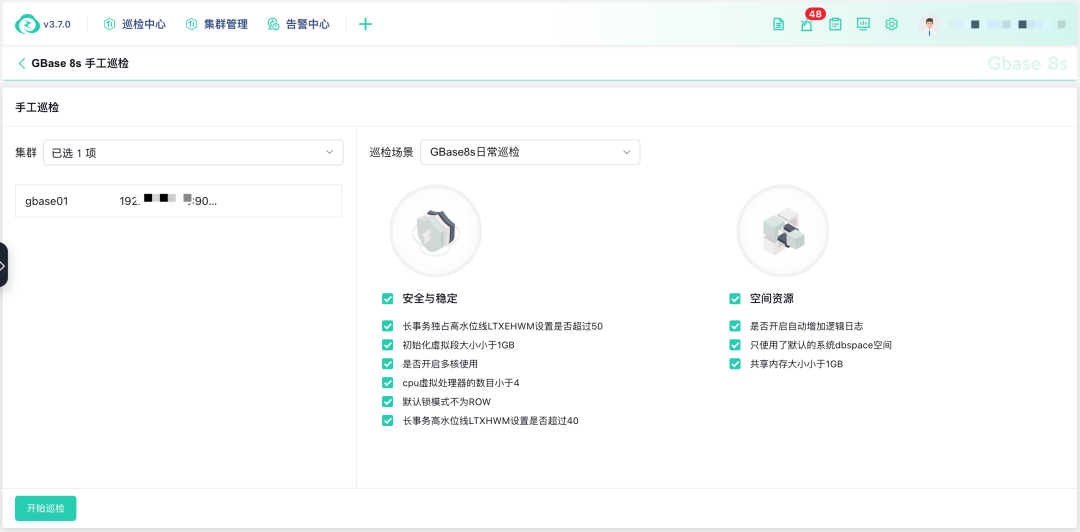Image resolution: width=1080 pixels, height=532 pixels.
Task: Toggle 是否开启多核使用 checkbox
Action: (x=387, y=364)
